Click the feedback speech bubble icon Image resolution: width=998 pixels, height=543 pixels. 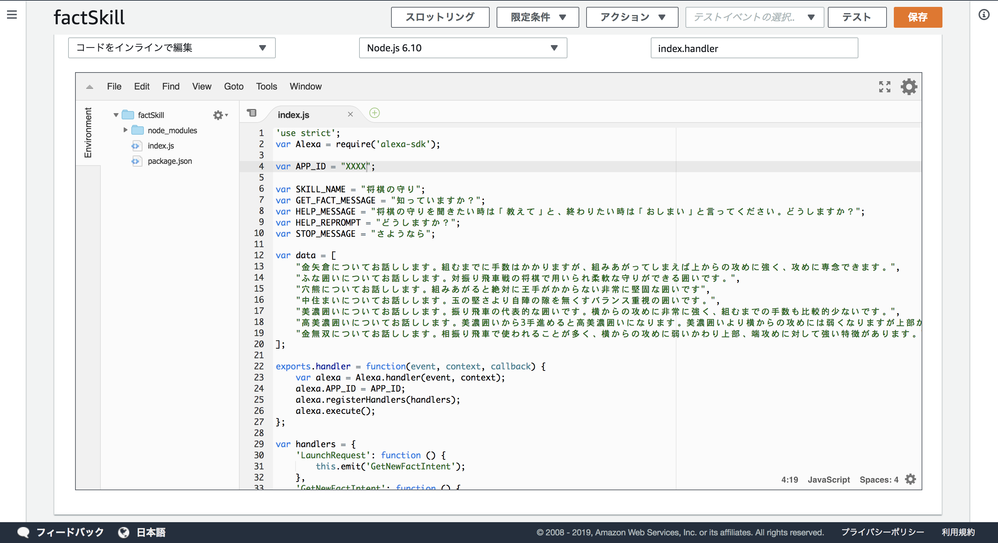tap(24, 532)
